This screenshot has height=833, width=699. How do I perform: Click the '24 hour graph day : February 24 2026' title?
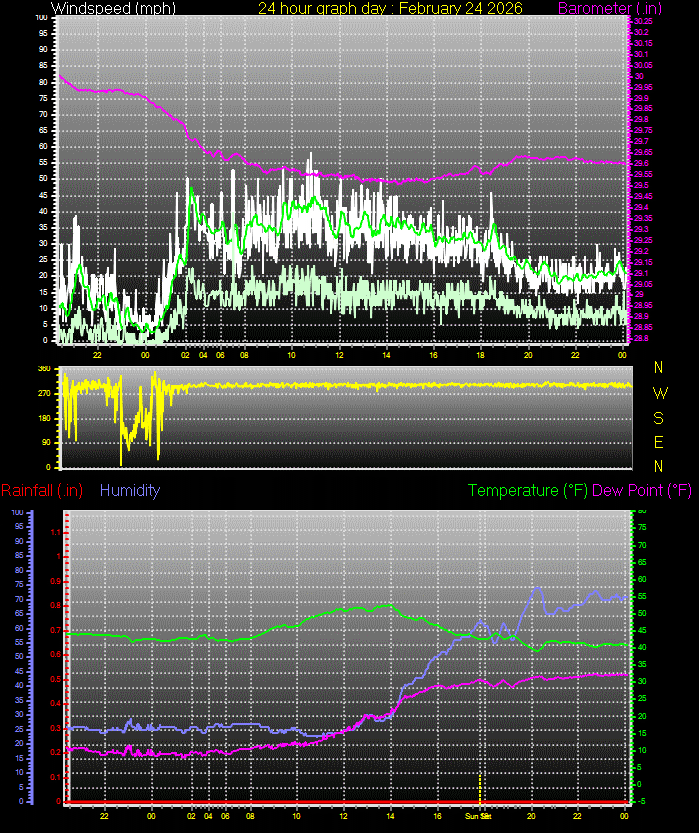click(x=390, y=8)
